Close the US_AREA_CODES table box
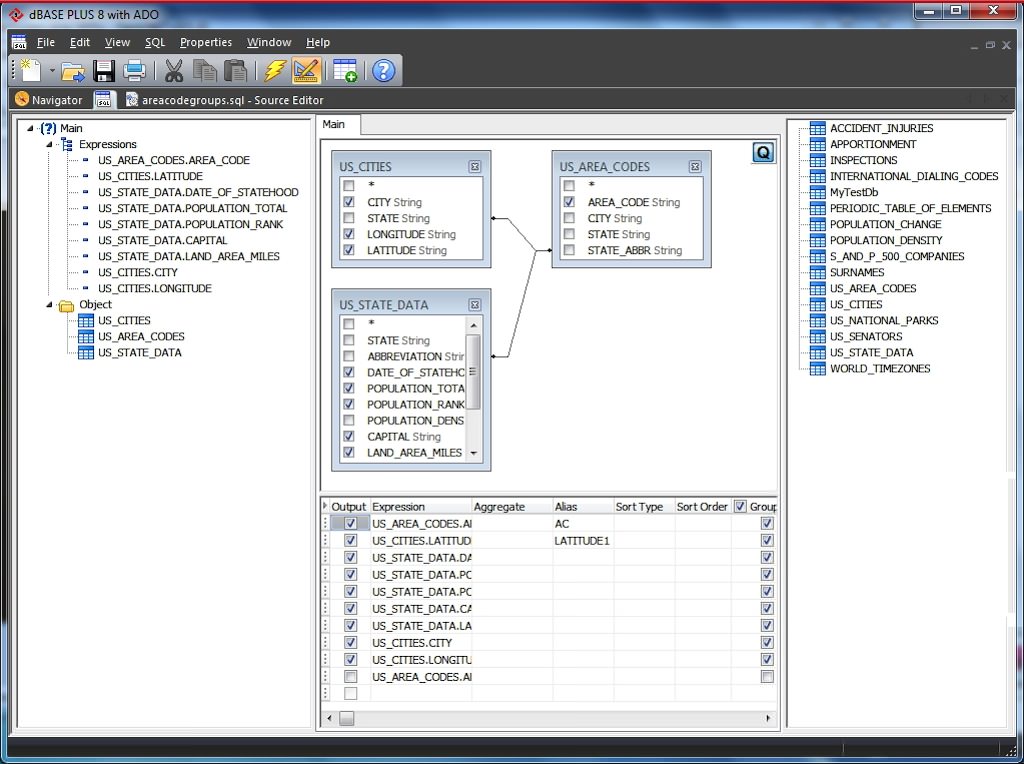This screenshot has width=1024, height=764. tap(696, 167)
